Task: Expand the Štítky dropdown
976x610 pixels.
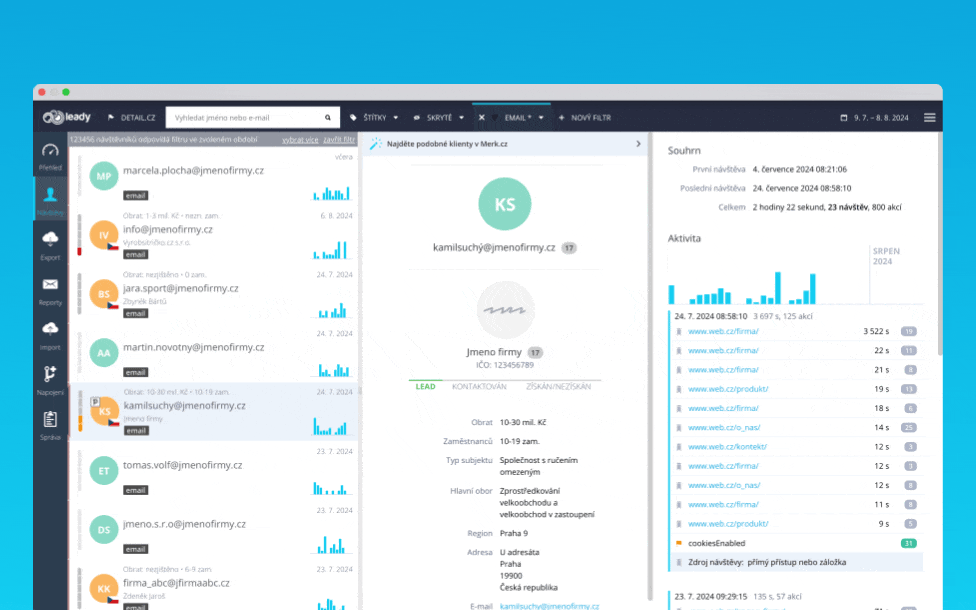Action: 375,118
